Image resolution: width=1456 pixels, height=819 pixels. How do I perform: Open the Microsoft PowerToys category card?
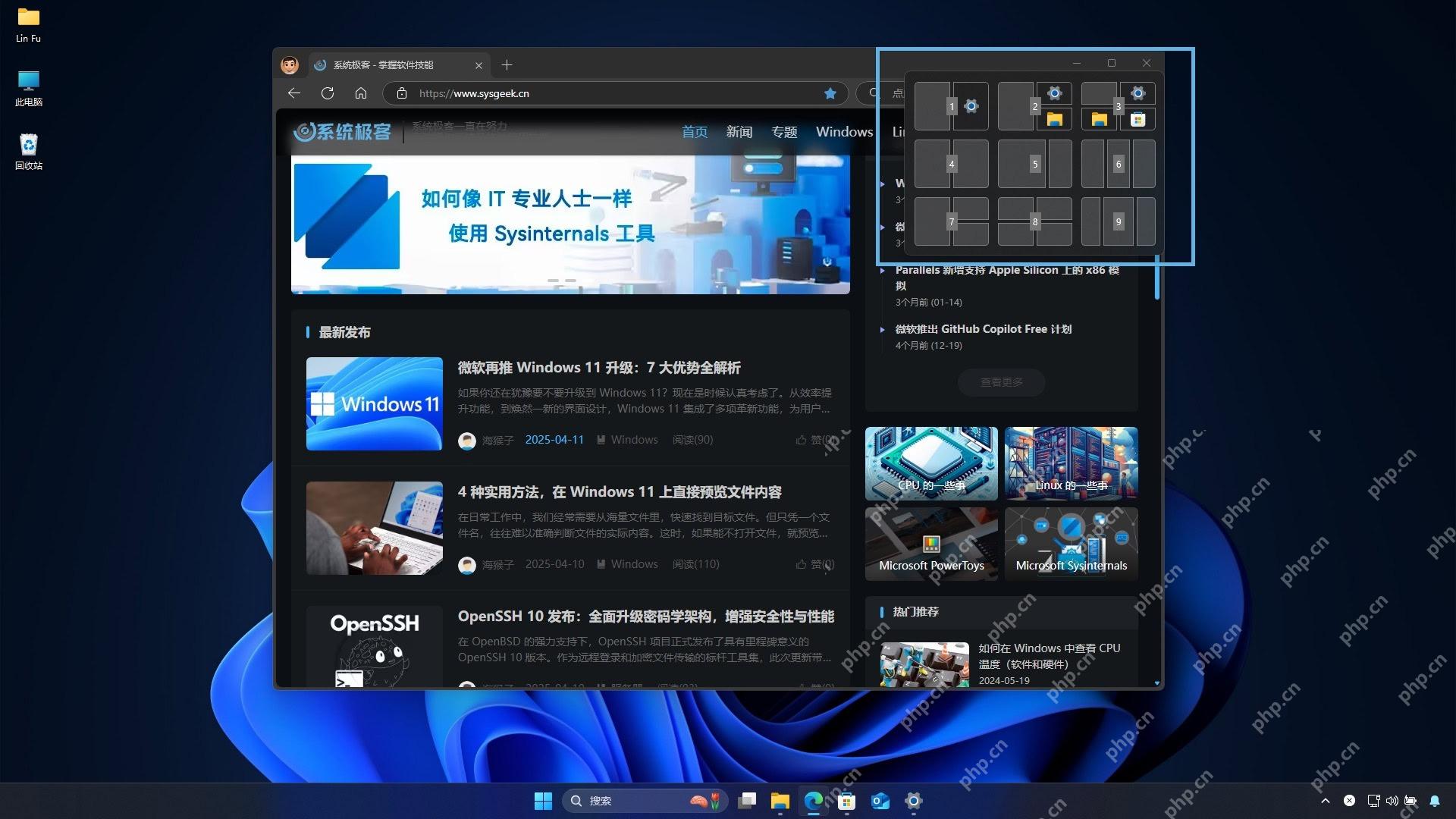click(x=931, y=544)
